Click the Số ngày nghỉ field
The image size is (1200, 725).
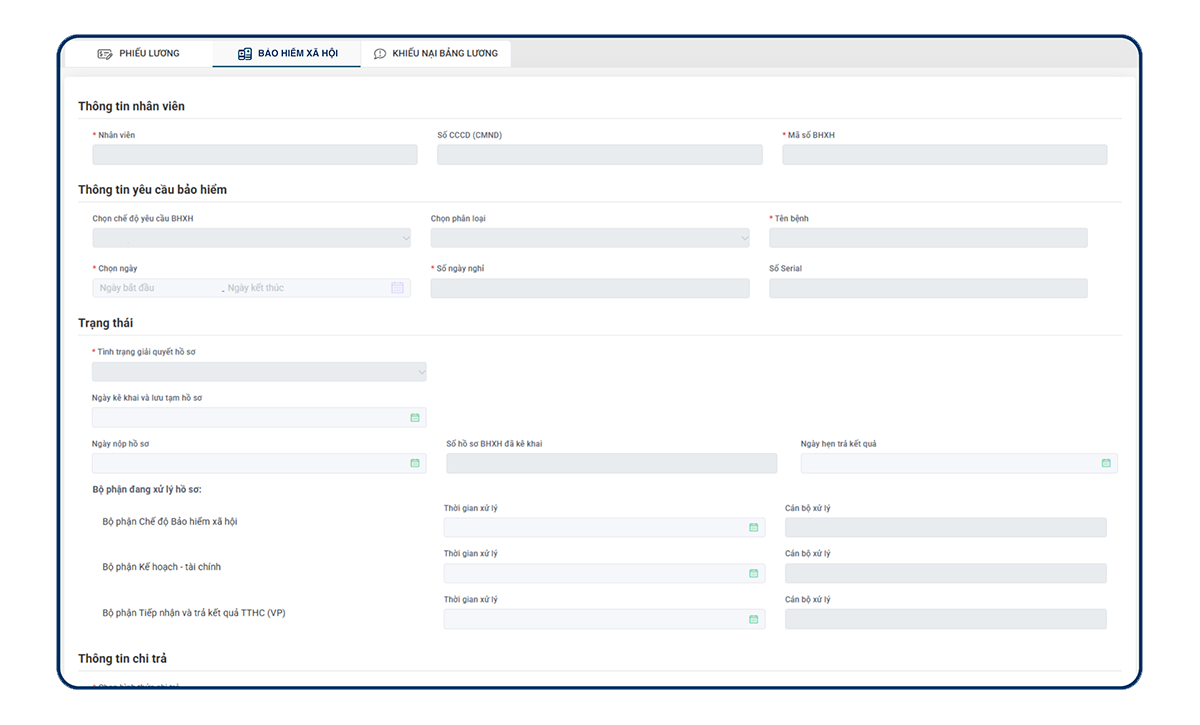click(590, 288)
